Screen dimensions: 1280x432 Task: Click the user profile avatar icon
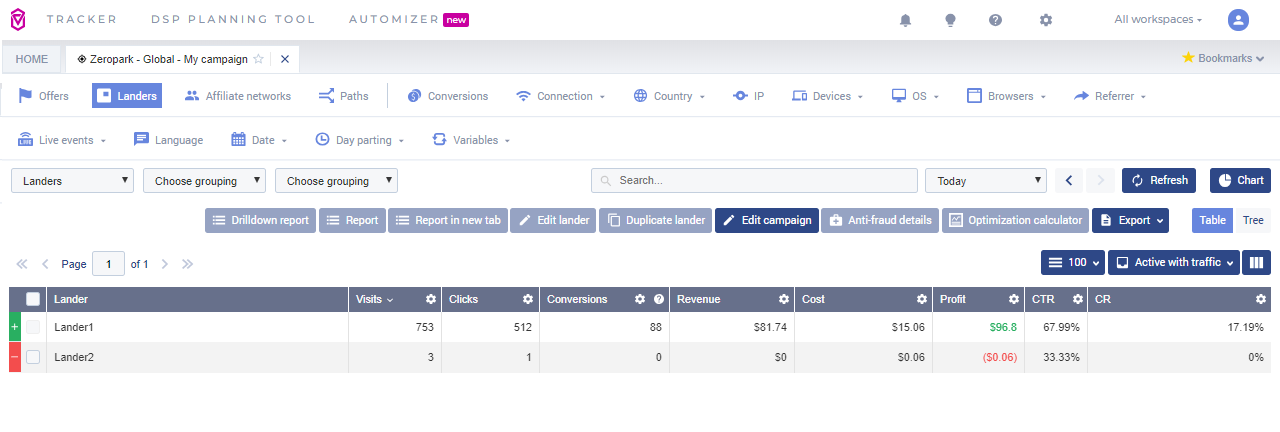coord(1238,20)
